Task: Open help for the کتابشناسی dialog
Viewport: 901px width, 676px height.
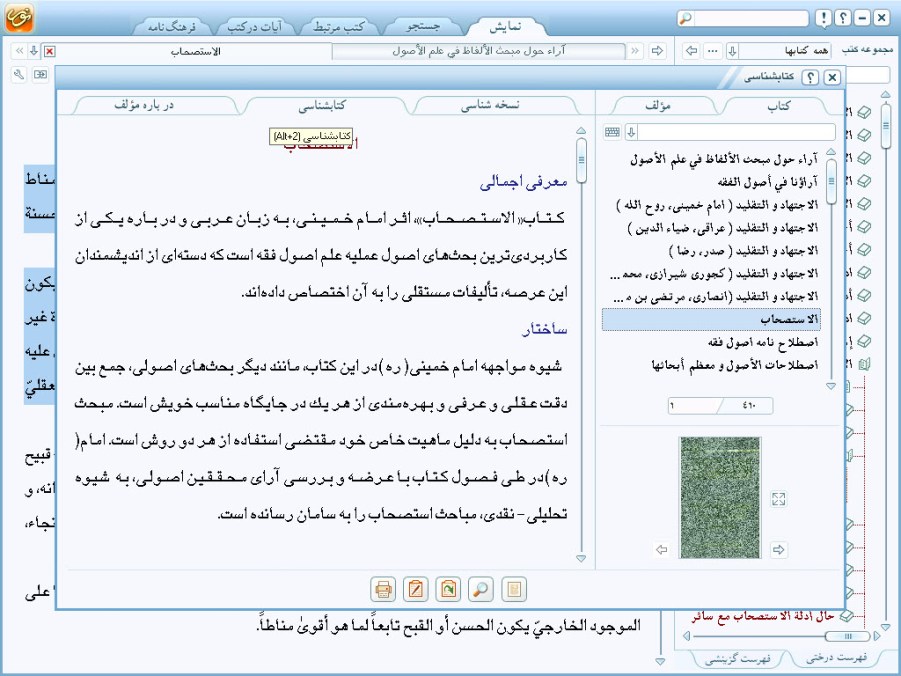Action: [810, 77]
